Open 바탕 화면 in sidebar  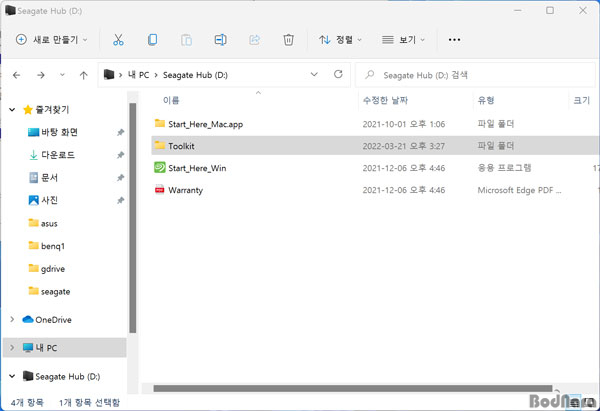tap(59, 132)
